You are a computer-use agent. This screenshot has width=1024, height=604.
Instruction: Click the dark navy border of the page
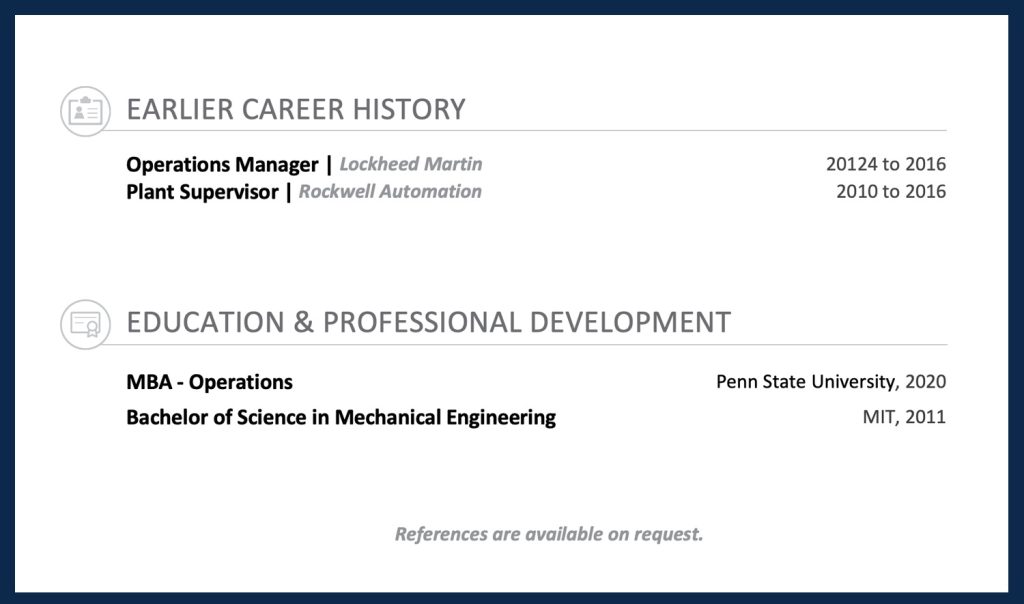(512, 6)
